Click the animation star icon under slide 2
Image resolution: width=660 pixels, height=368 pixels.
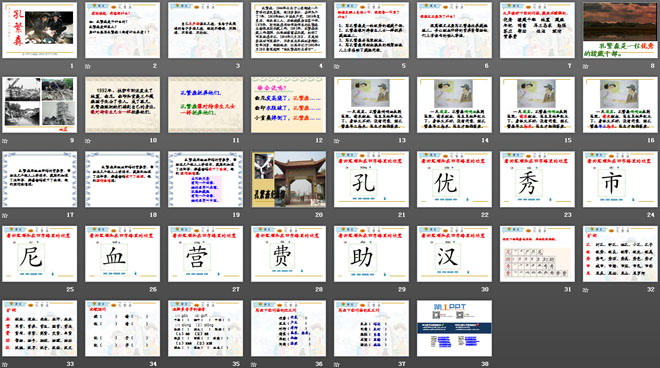88,66
